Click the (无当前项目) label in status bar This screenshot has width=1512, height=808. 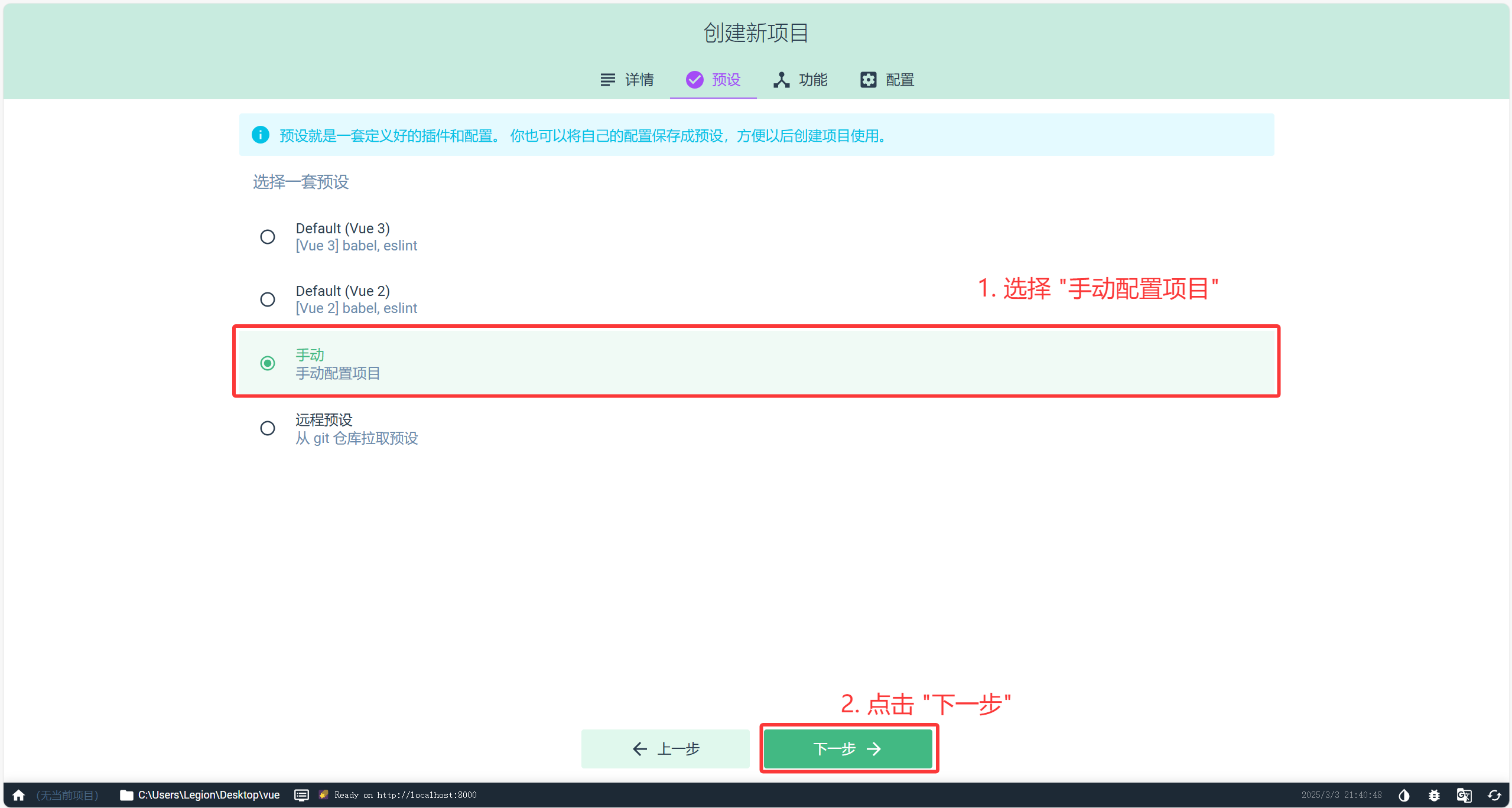tap(67, 795)
